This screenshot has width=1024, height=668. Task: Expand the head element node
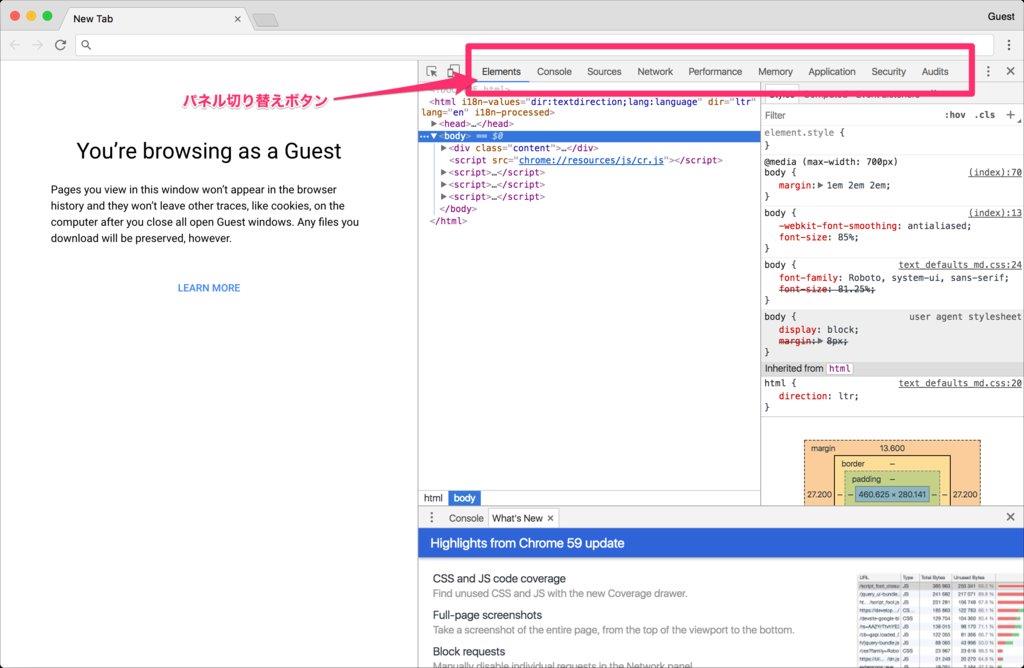point(434,123)
